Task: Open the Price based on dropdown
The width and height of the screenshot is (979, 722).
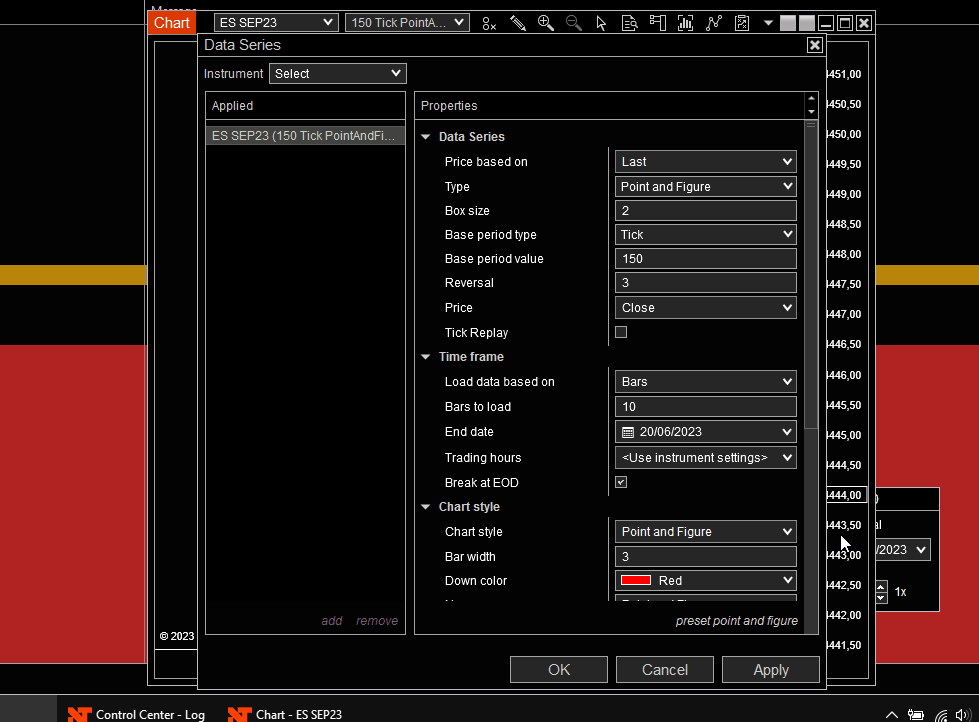Action: click(x=705, y=161)
